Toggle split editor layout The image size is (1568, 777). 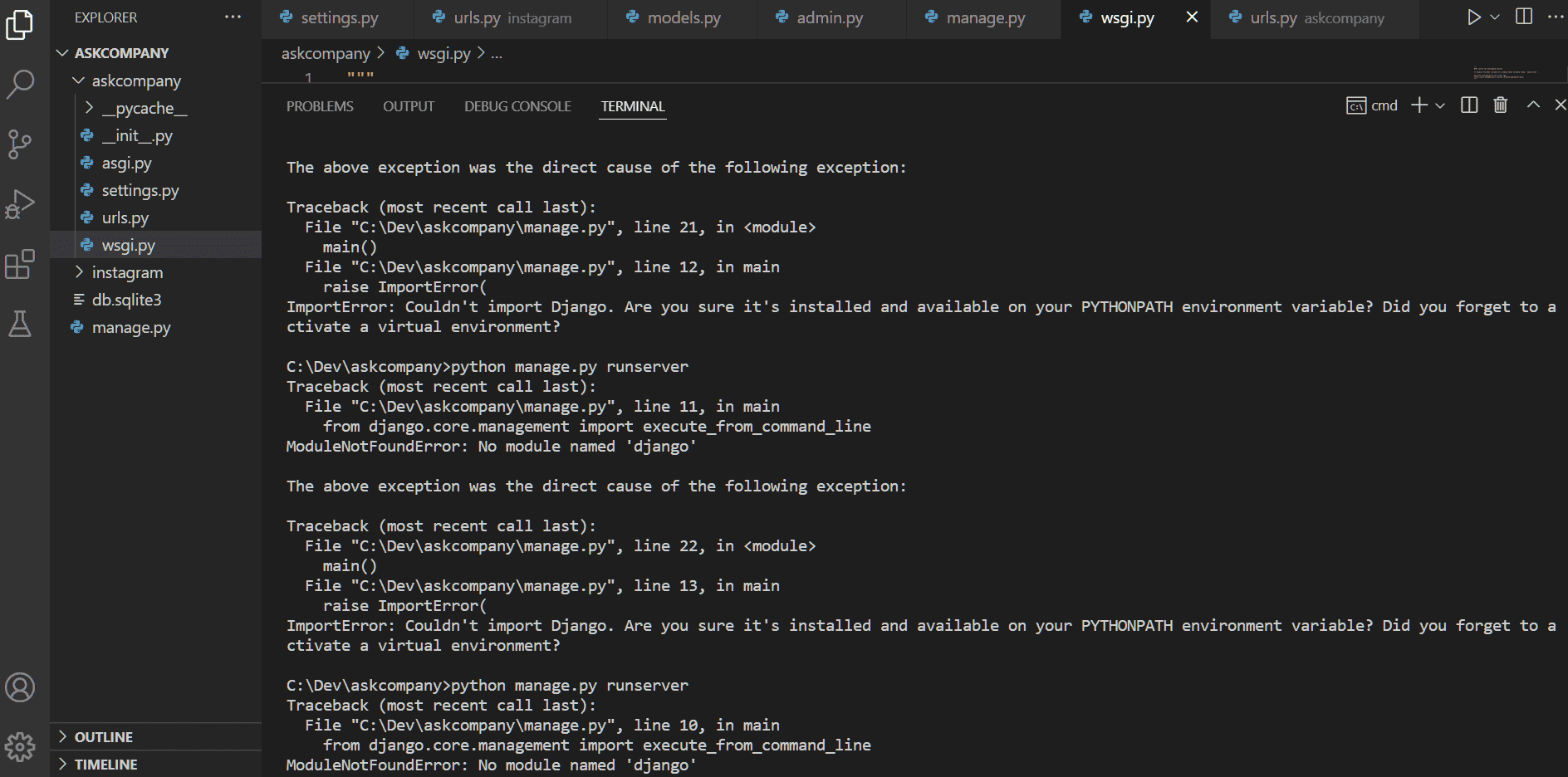click(x=1524, y=17)
